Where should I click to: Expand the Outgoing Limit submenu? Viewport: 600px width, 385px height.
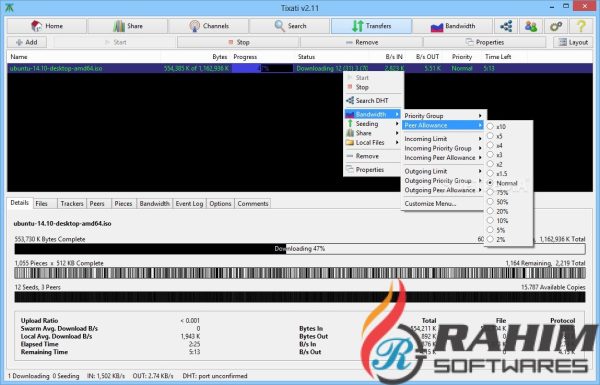[443, 171]
